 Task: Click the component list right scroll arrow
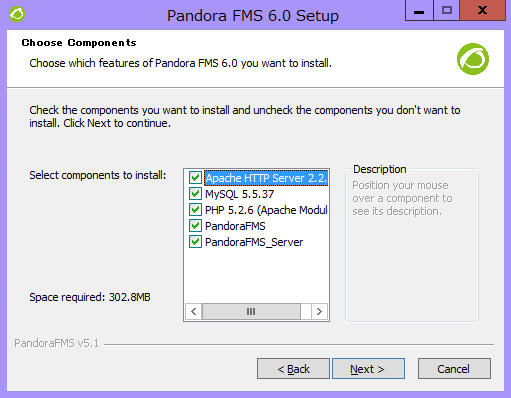coord(319,311)
